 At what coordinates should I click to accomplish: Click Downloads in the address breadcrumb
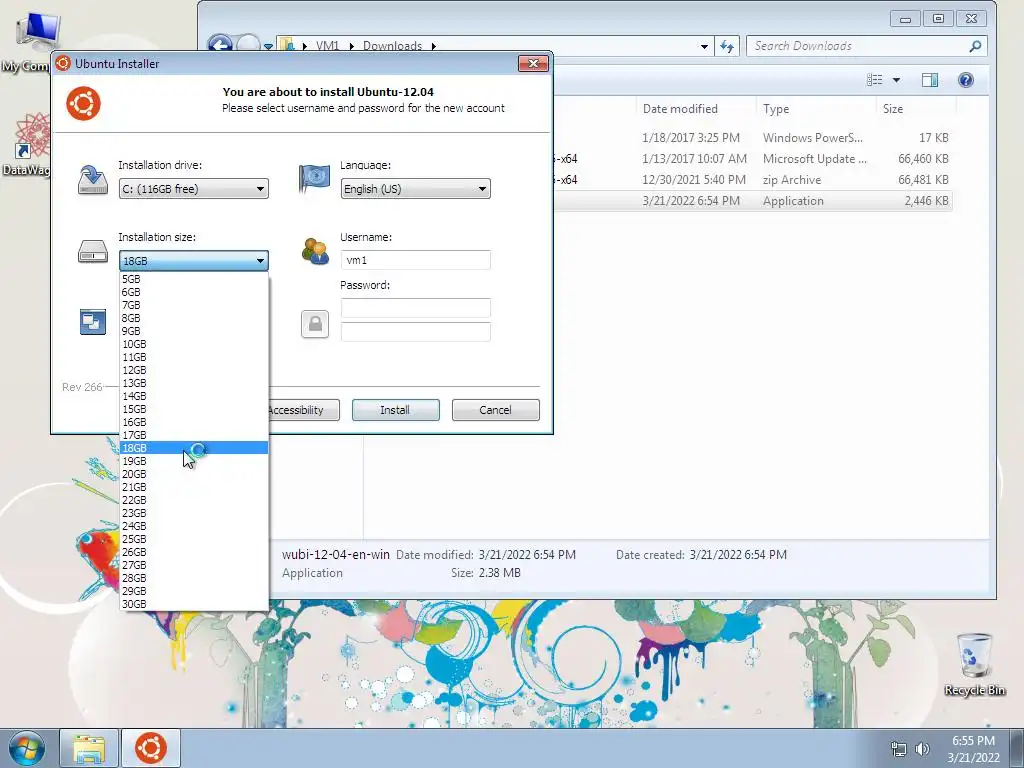point(392,46)
